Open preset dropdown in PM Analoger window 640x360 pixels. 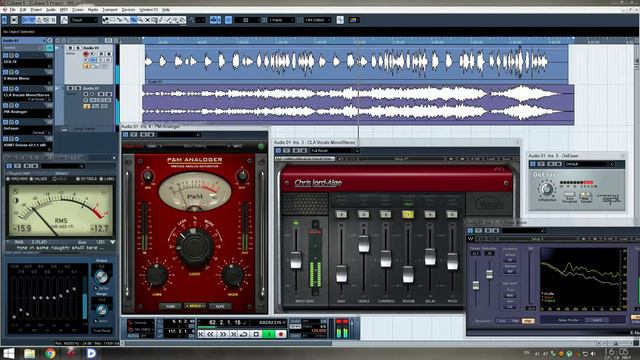pos(179,134)
